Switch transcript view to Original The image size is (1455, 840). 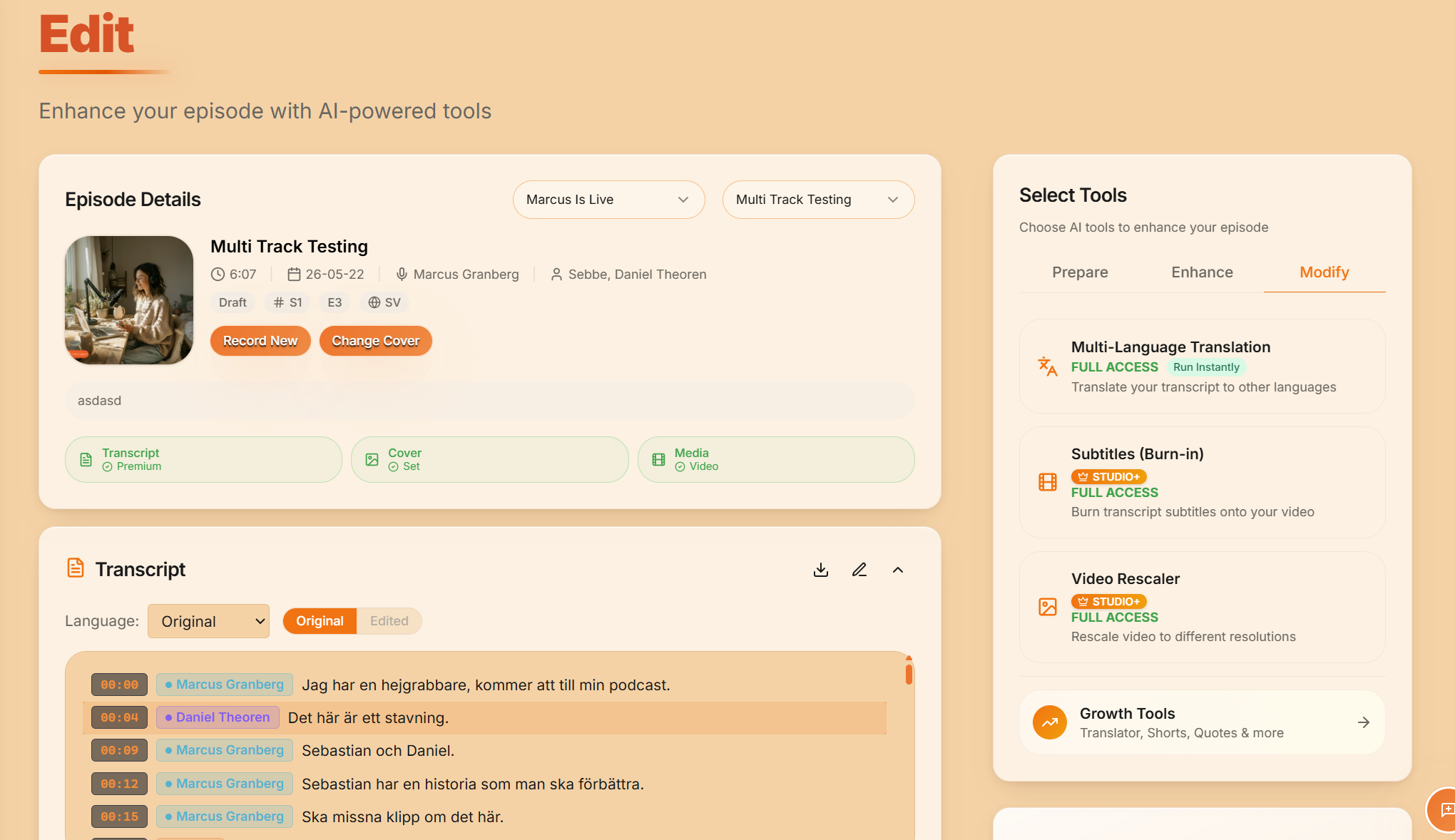tap(320, 621)
